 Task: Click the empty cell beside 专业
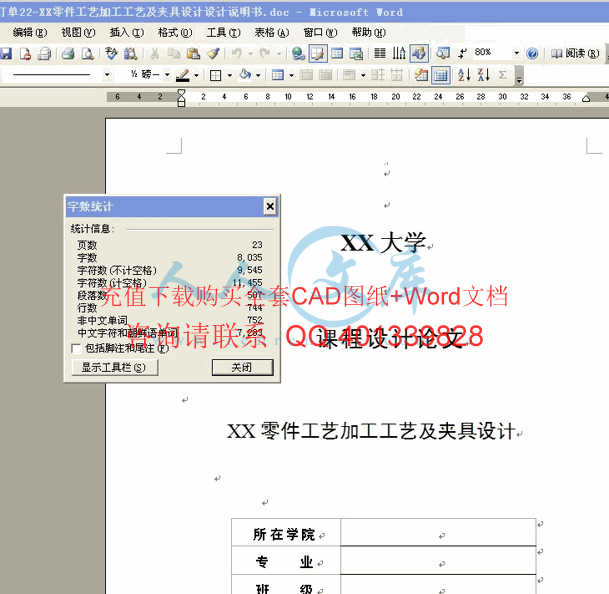[438, 561]
